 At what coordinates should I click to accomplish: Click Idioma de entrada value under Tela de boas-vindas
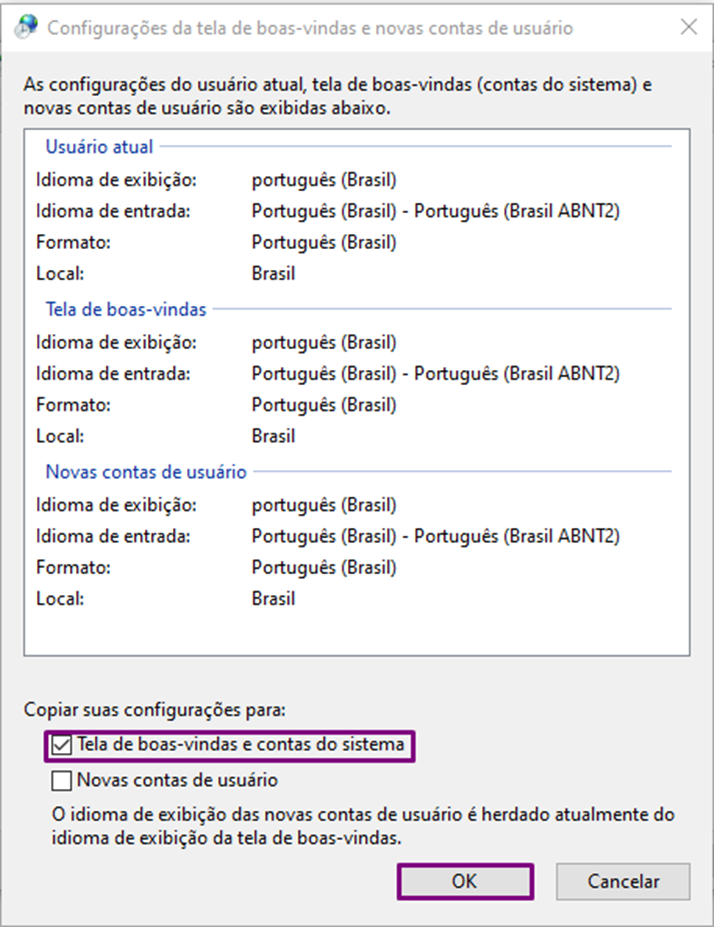435,374
